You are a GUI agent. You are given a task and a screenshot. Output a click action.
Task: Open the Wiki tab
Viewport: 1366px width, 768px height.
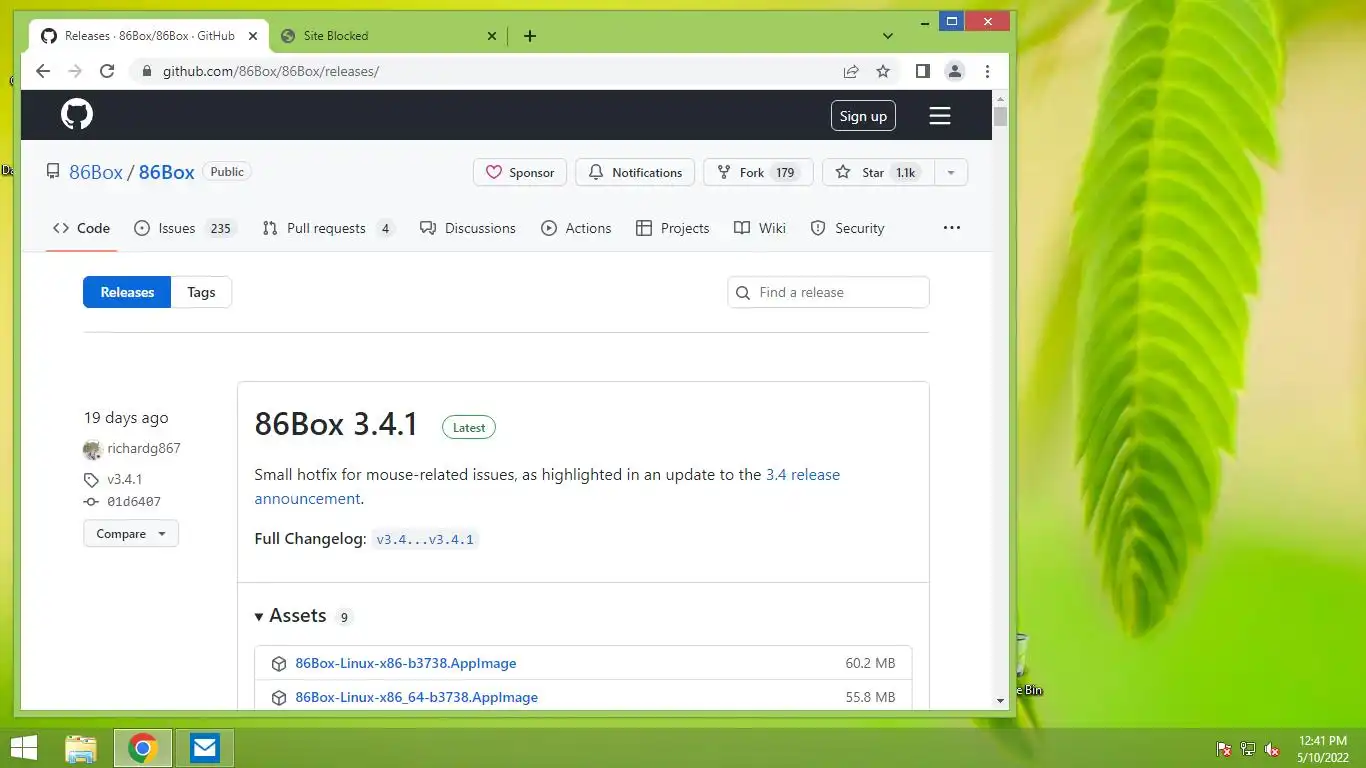pyautogui.click(x=760, y=228)
